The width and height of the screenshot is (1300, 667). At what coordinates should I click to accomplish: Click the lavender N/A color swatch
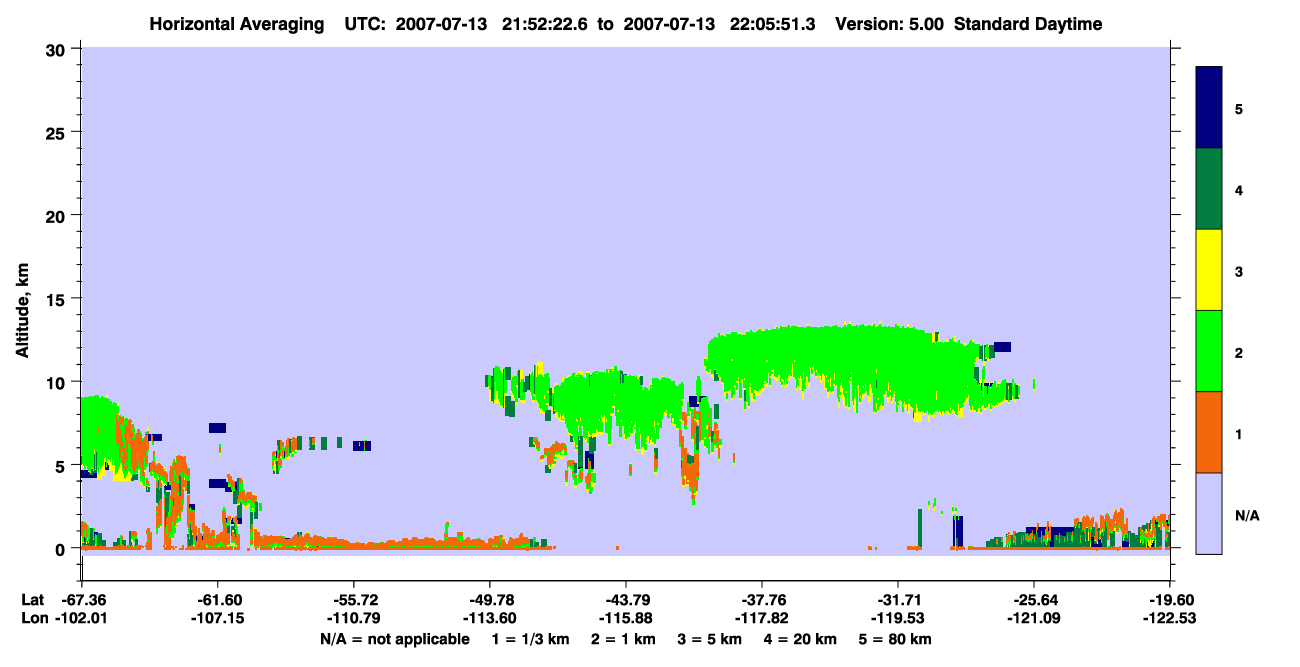[1209, 513]
